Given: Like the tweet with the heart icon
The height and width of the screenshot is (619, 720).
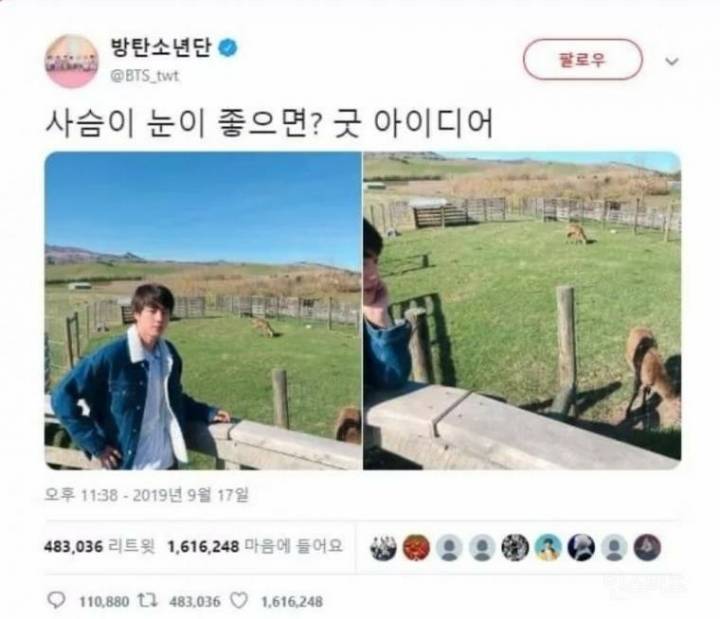Looking at the screenshot, I should tap(239, 600).
